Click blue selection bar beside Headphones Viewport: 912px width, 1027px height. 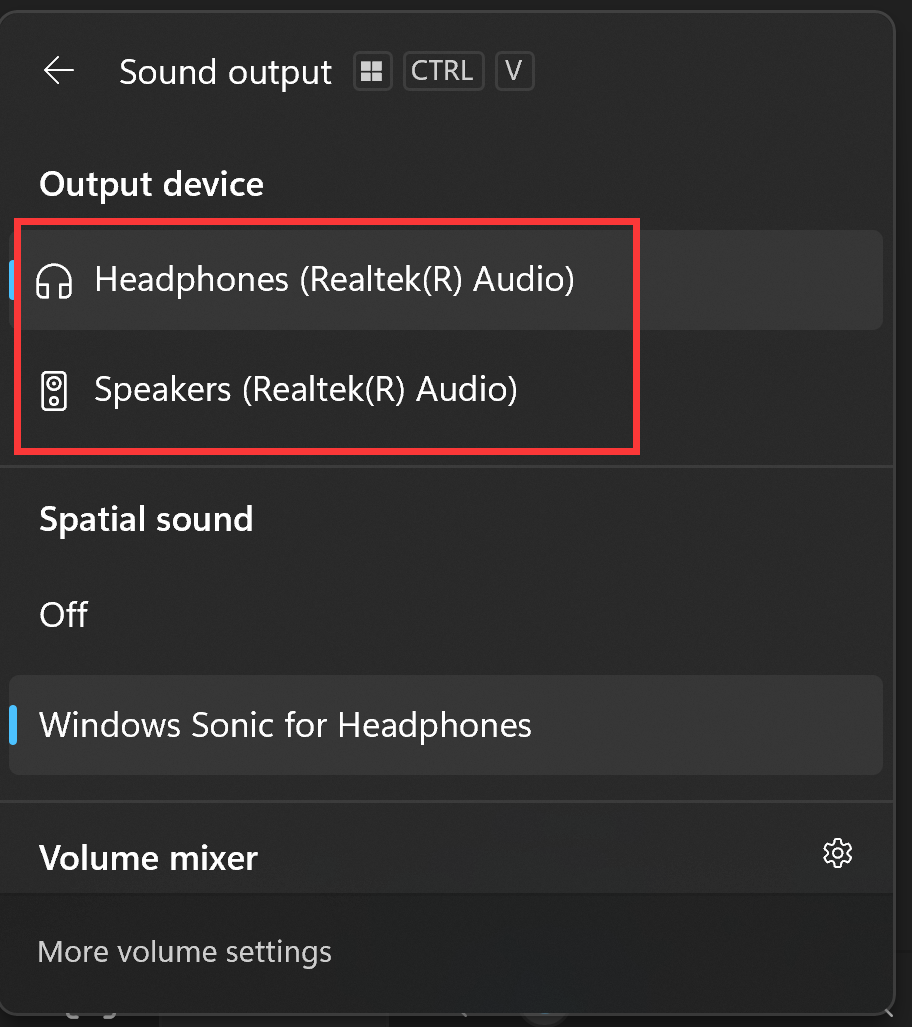pyautogui.click(x=12, y=280)
